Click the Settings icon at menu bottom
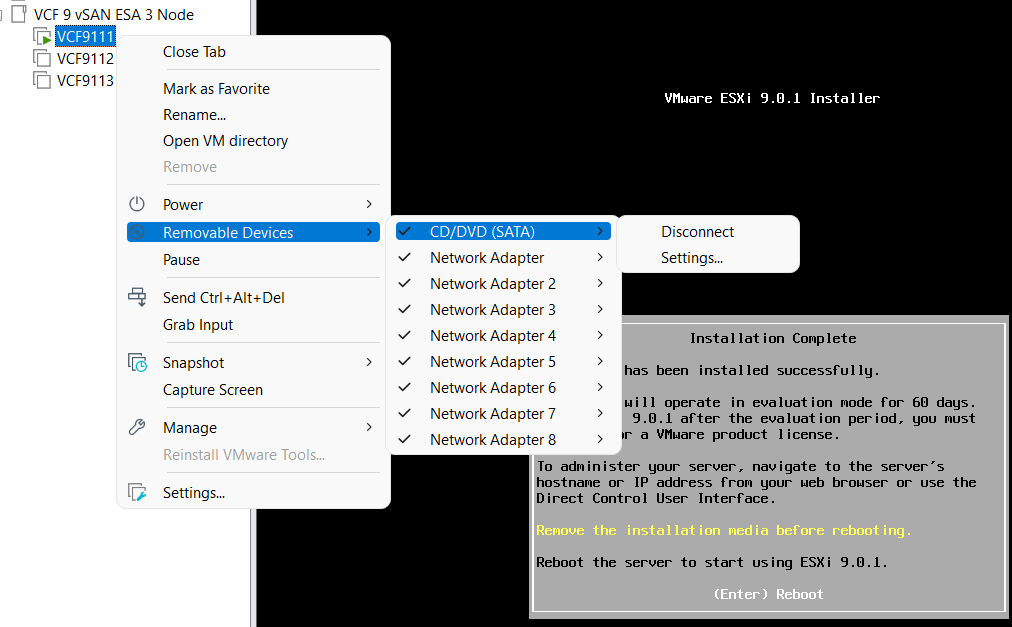The height and width of the screenshot is (627, 1012). pyautogui.click(x=137, y=493)
